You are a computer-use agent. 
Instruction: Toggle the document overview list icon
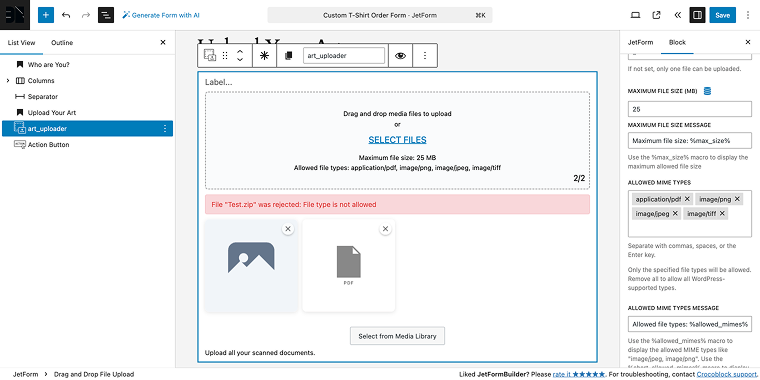[x=106, y=15]
